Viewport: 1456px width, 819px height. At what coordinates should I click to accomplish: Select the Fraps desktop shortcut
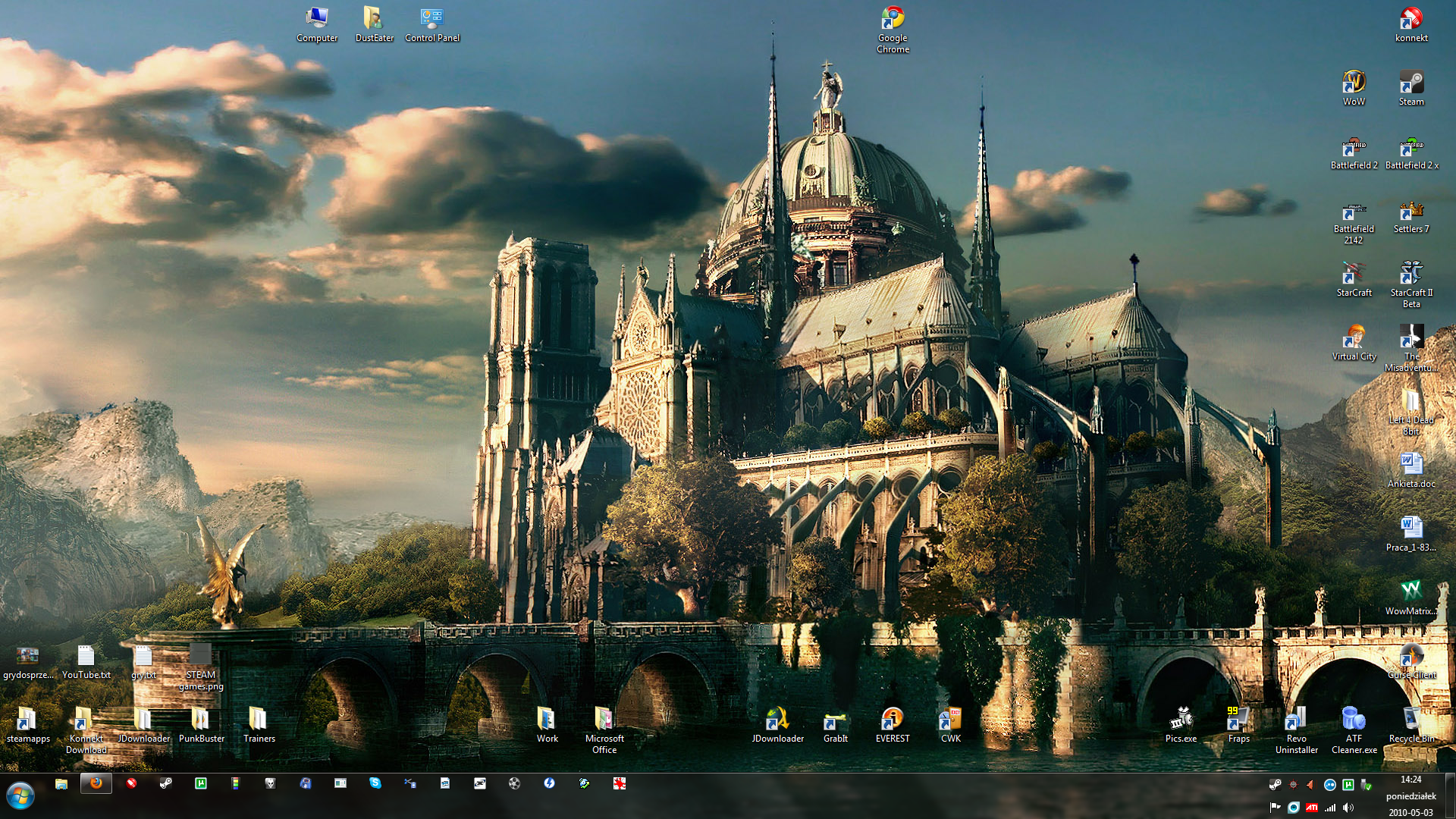(1238, 725)
